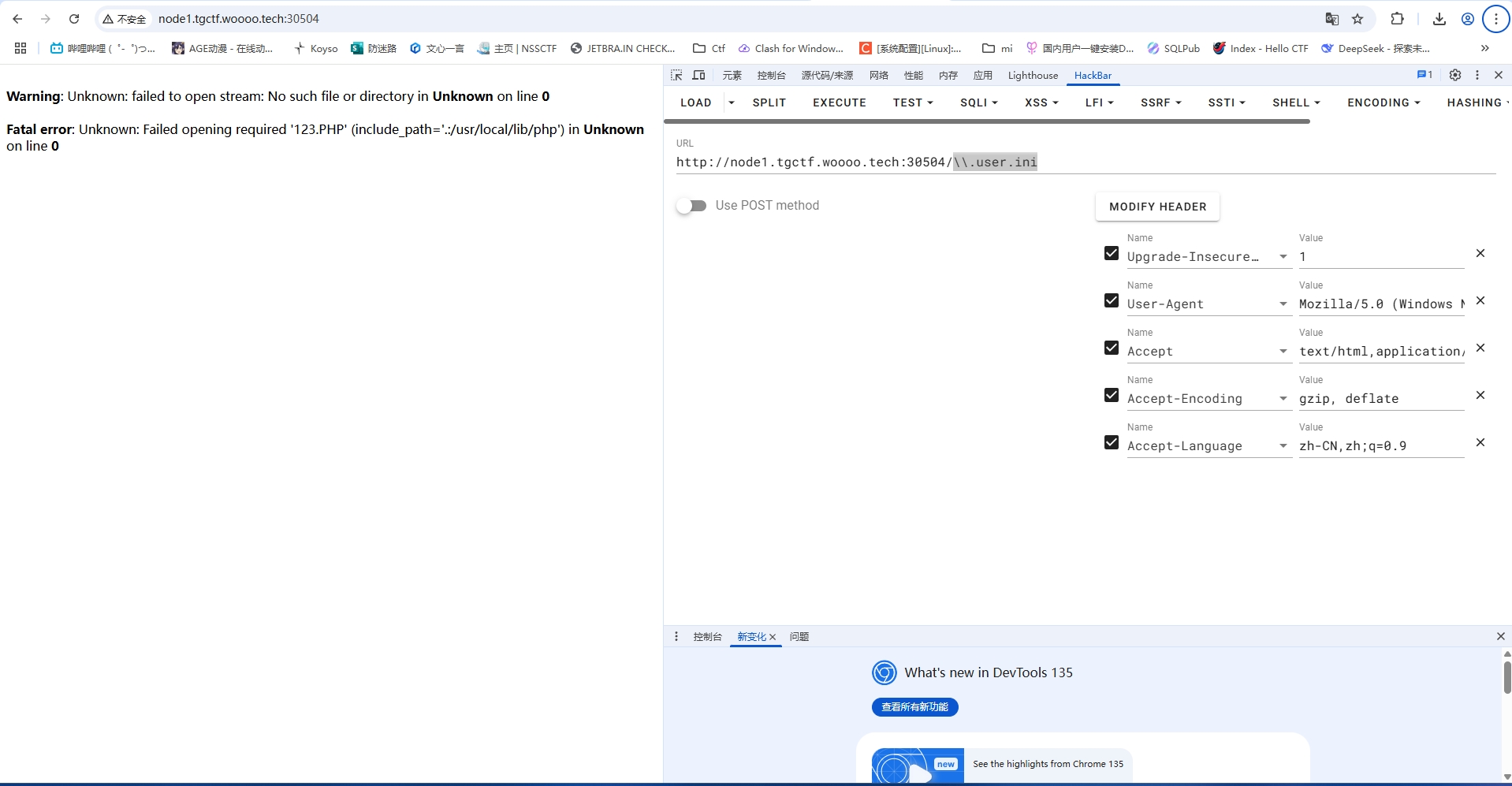Uncheck the Upgrade-Insecure header checkbox
Image resolution: width=1512 pixels, height=786 pixels.
1112,253
